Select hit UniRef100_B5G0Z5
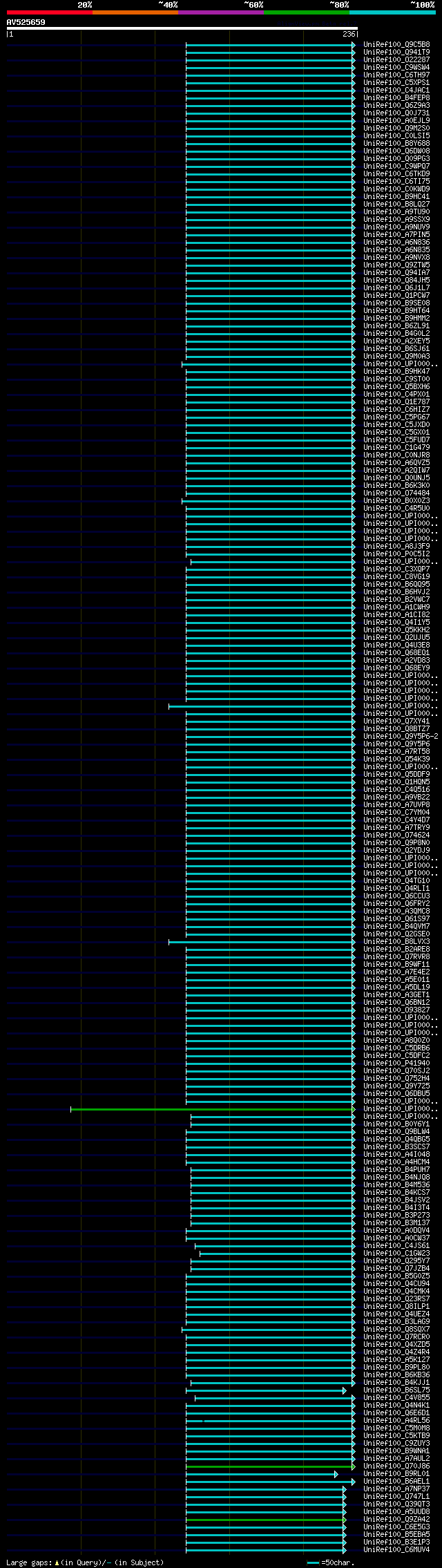442x1568 pixels. [x=396, y=1276]
